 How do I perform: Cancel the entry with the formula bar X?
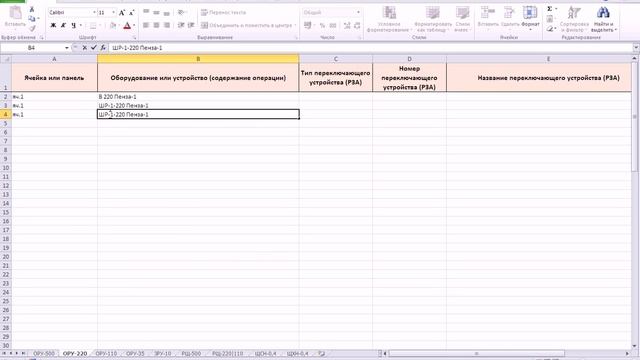click(x=84, y=48)
